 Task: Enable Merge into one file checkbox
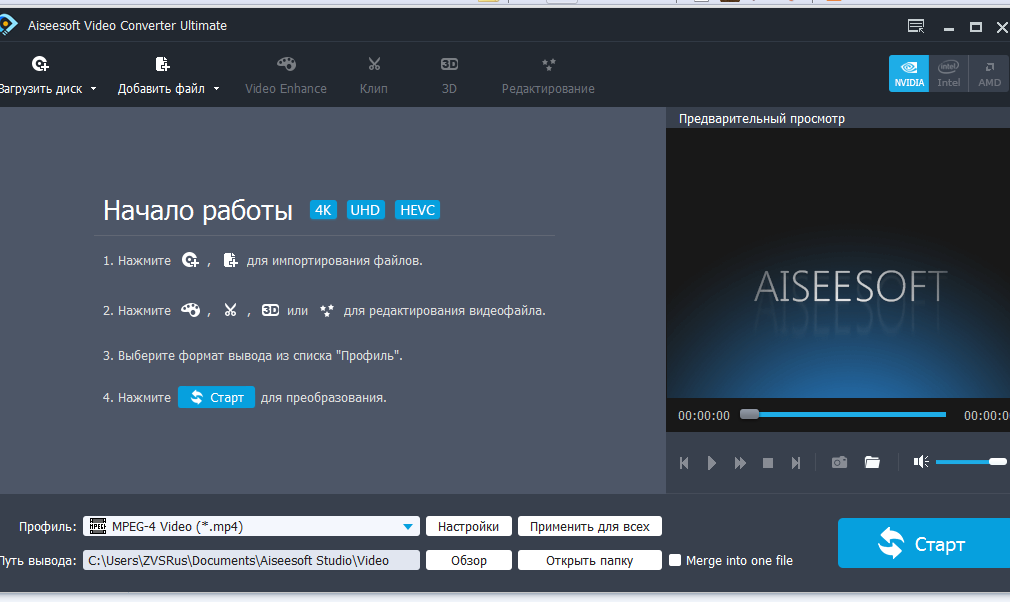[x=675, y=560]
